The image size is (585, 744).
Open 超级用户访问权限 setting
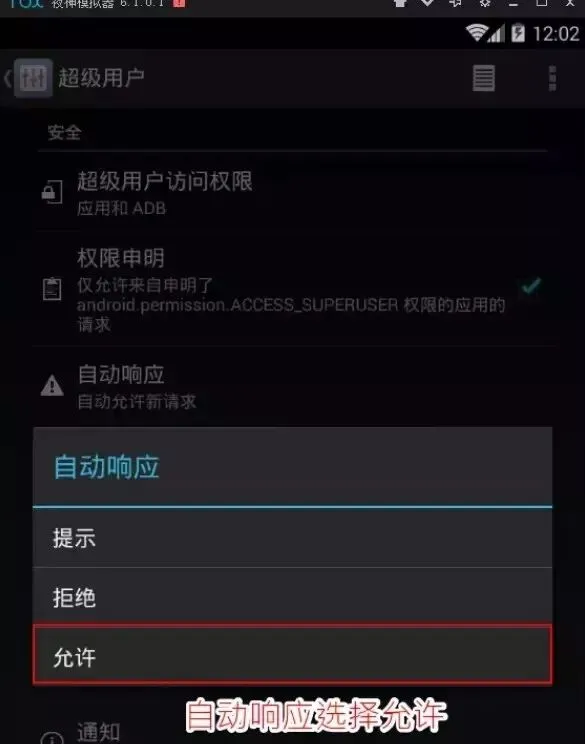(292, 193)
